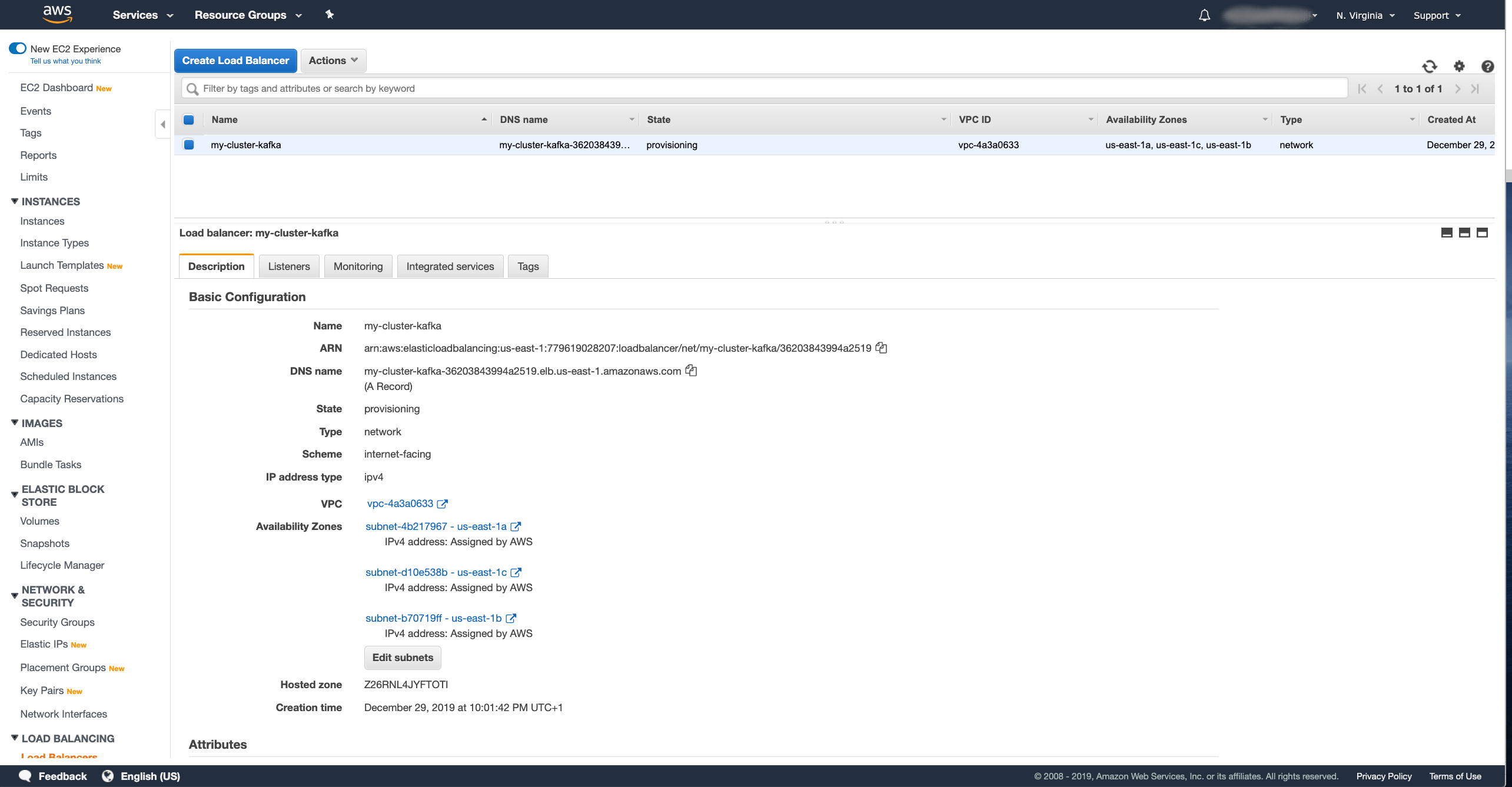Open the Resource Groups dropdown
This screenshot has width=1512, height=787.
(x=248, y=15)
